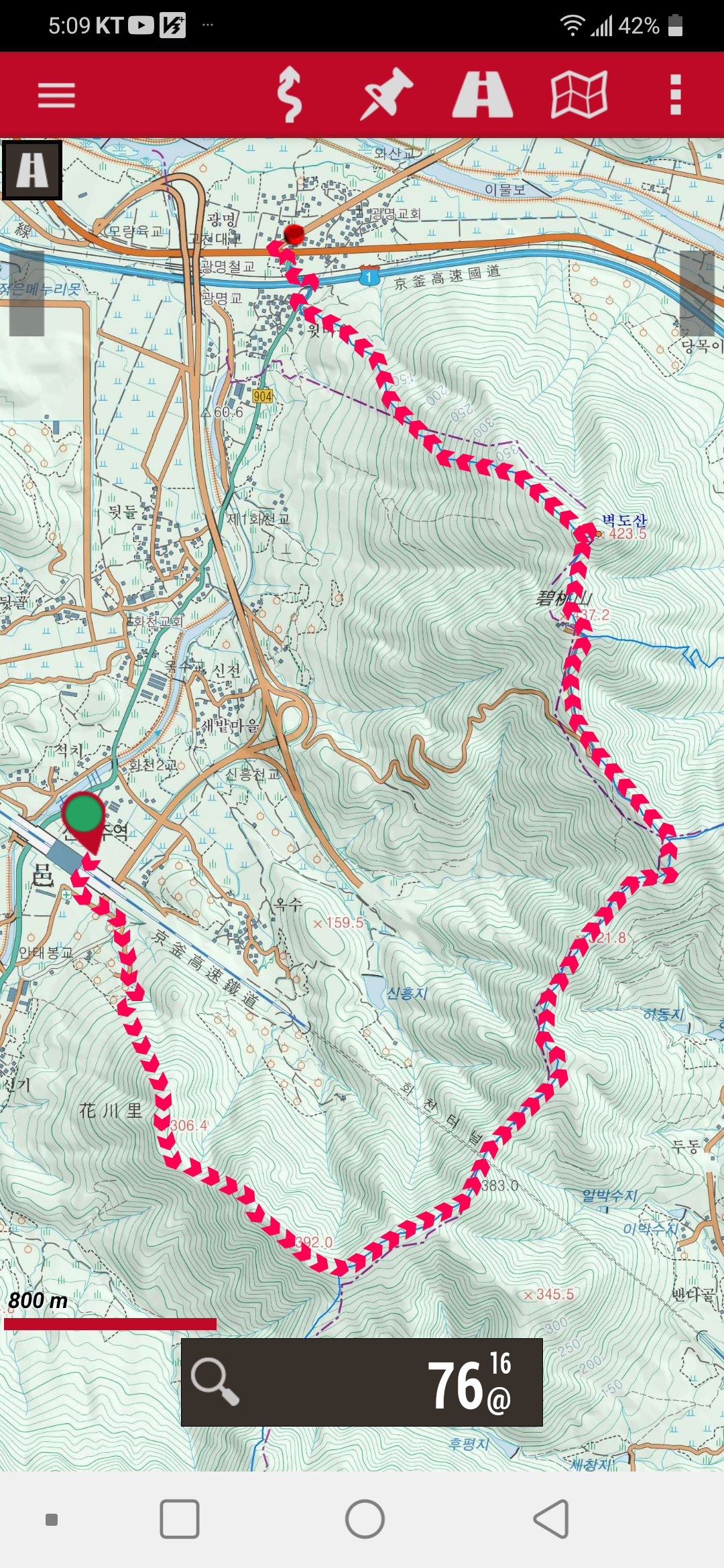This screenshot has height=1568, width=724.
Task: Select the red destination pin on map
Action: pos(294,235)
